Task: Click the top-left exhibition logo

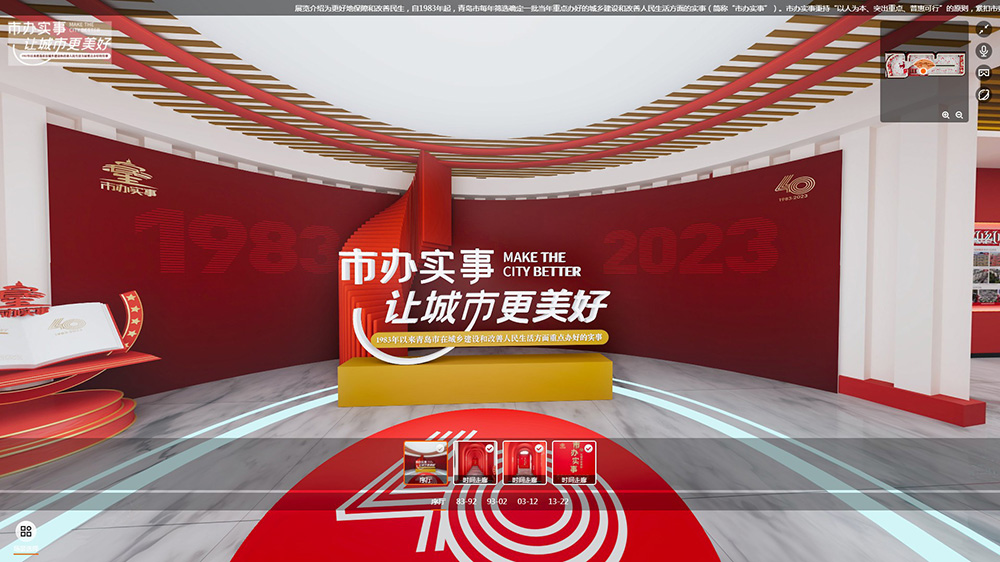Action: pyautogui.click(x=60, y=40)
